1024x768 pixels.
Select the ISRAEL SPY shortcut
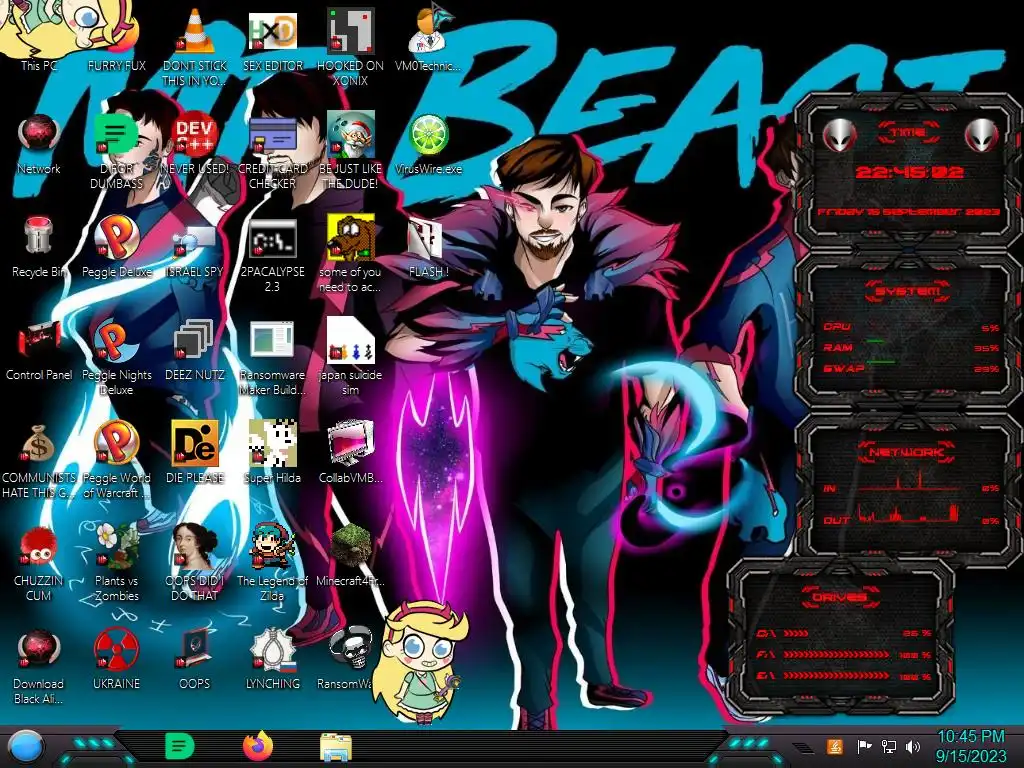tap(195, 240)
